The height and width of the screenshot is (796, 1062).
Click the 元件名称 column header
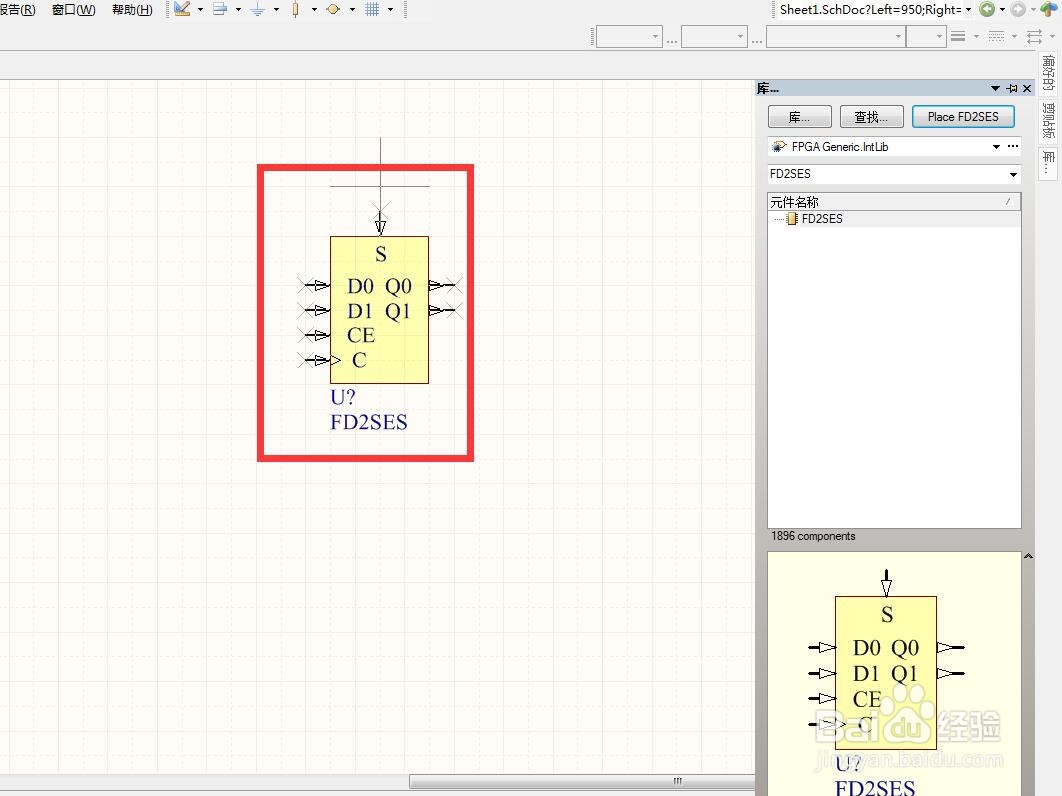pyautogui.click(x=893, y=202)
